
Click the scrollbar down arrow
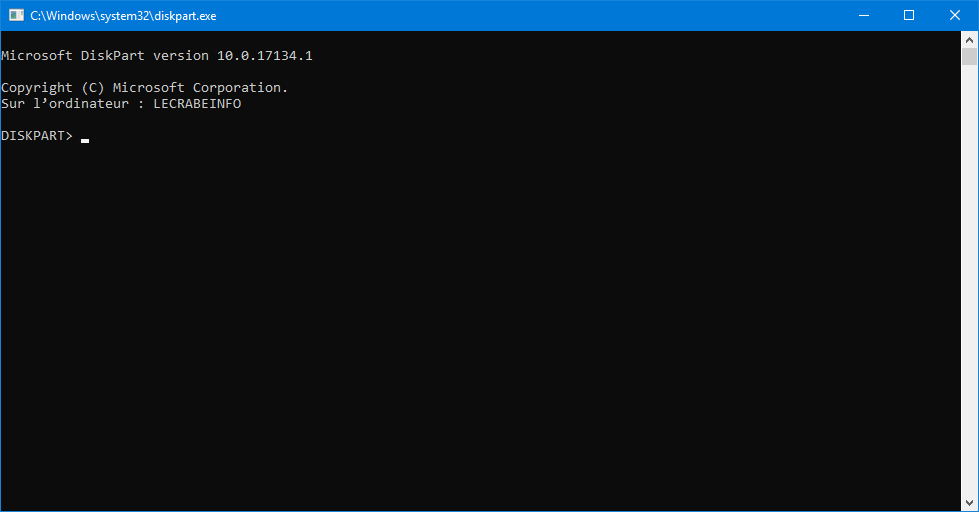tap(970, 503)
